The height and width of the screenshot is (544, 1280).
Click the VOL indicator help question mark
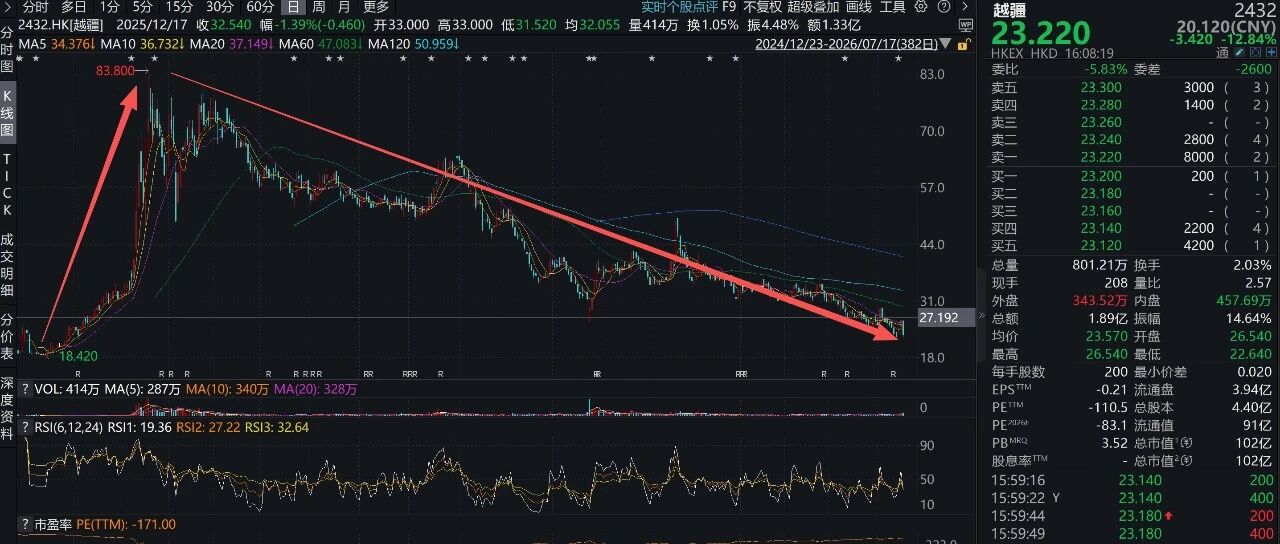pyautogui.click(x=24, y=387)
